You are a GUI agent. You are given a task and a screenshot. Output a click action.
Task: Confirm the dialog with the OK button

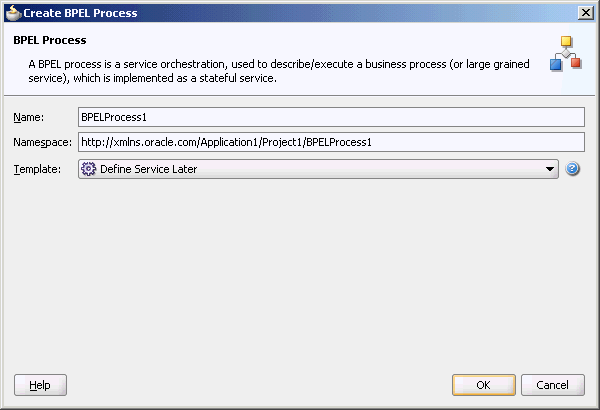click(484, 385)
